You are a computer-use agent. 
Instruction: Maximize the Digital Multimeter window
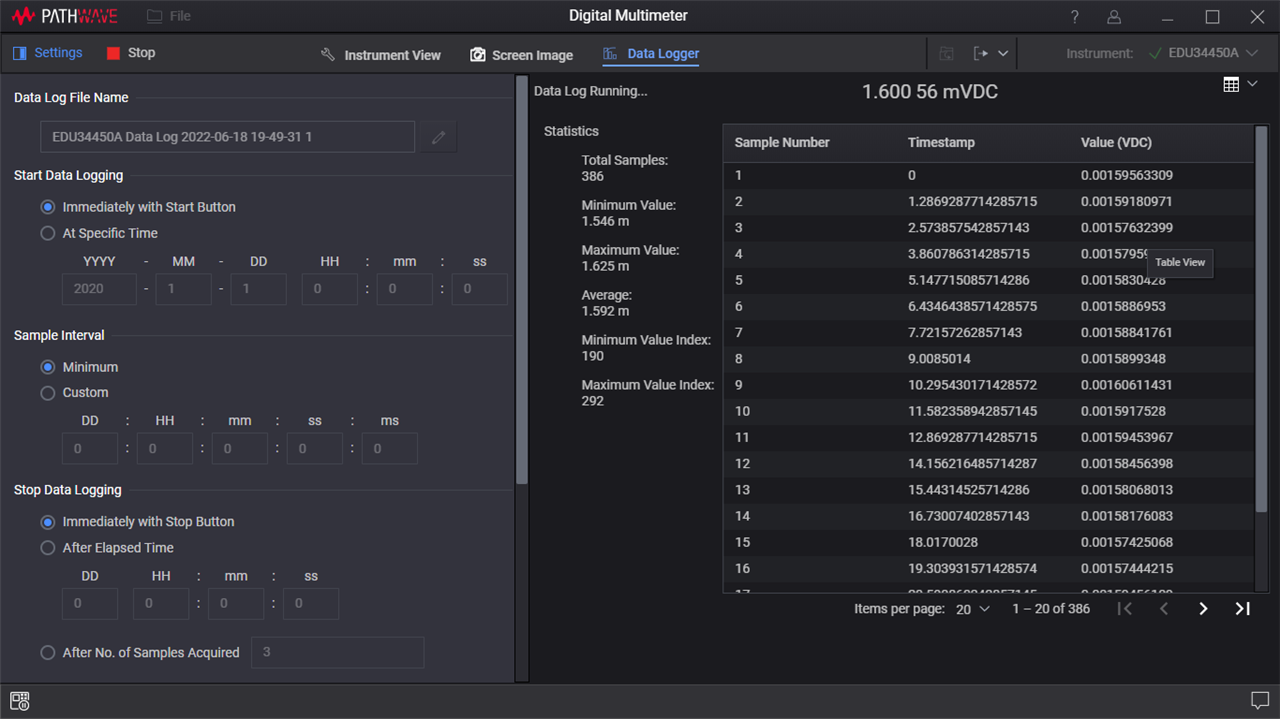1212,17
